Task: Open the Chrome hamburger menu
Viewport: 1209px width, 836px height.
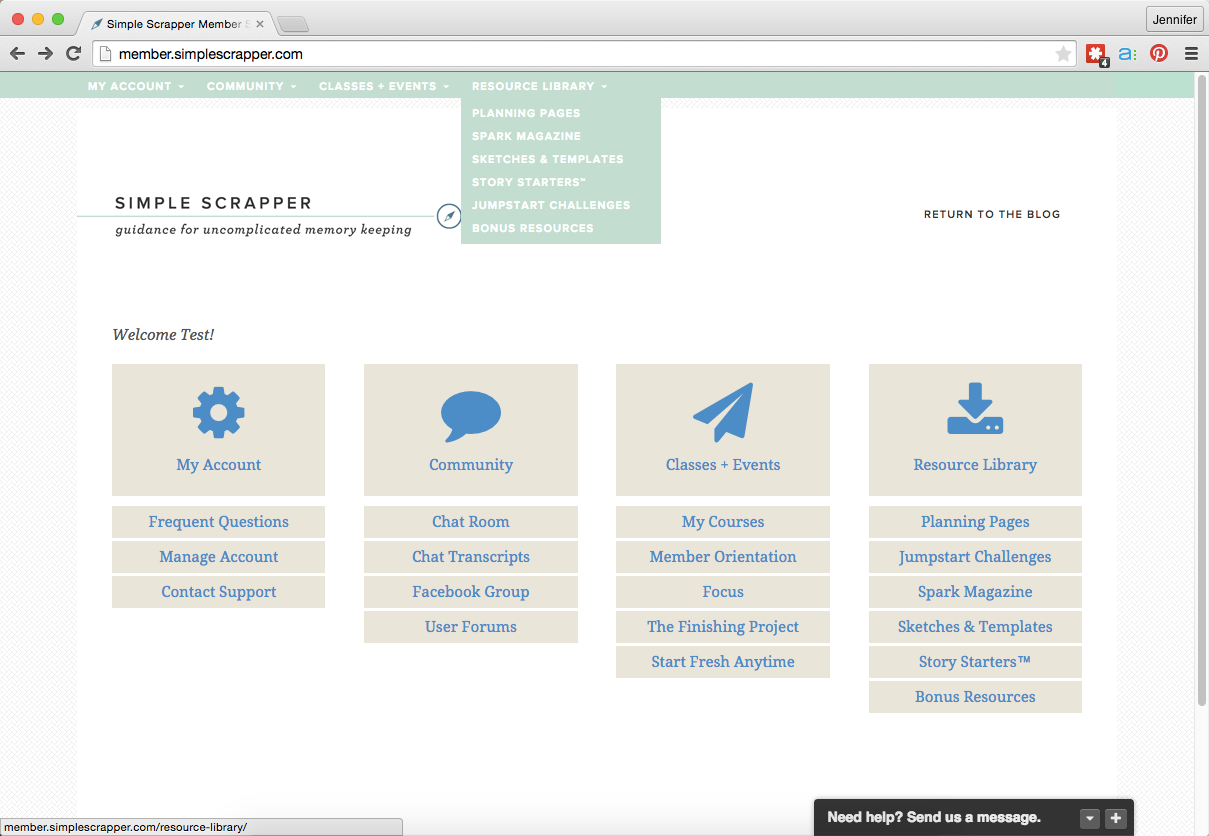Action: pos(1191,54)
